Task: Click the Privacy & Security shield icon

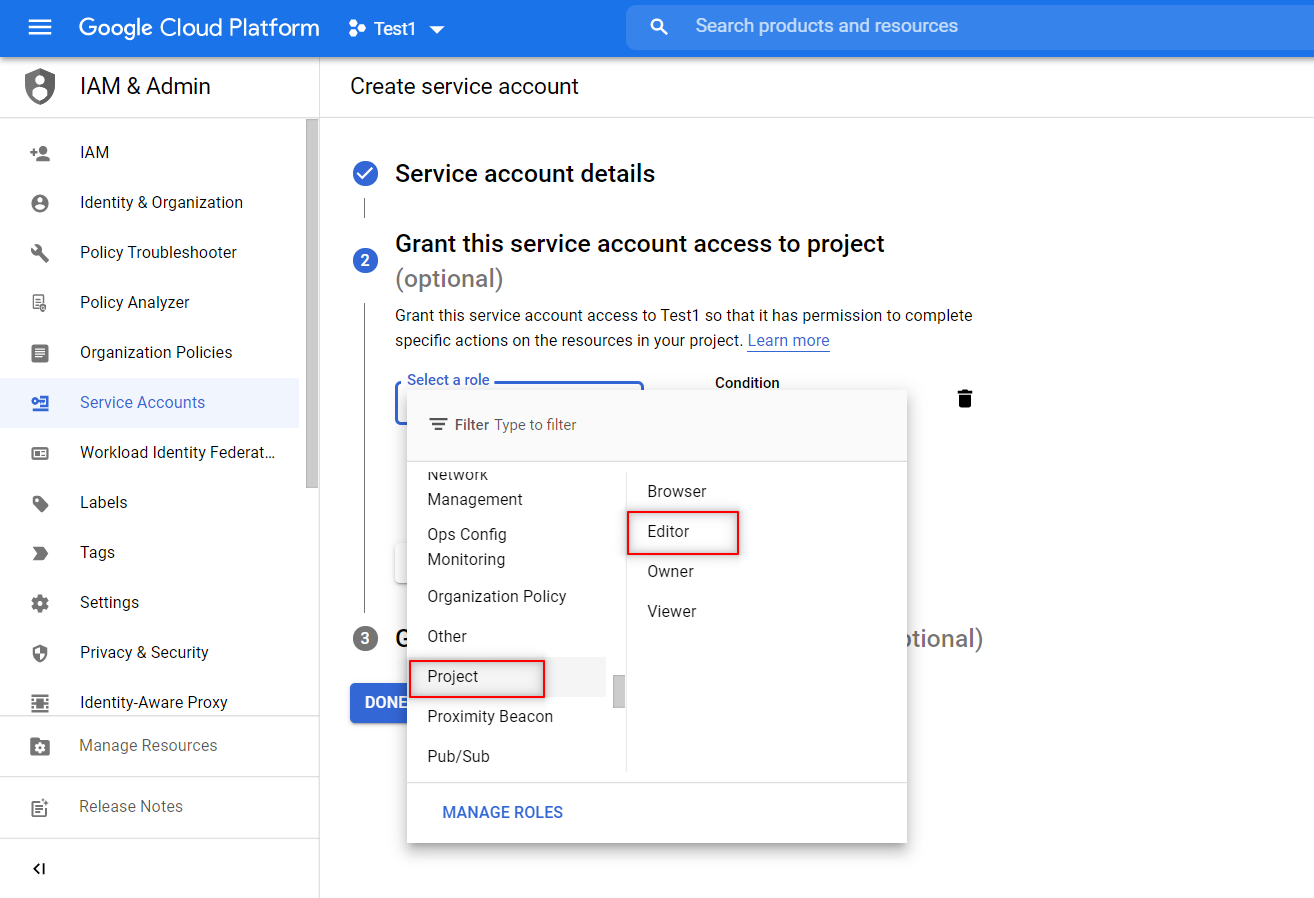Action: click(x=40, y=653)
